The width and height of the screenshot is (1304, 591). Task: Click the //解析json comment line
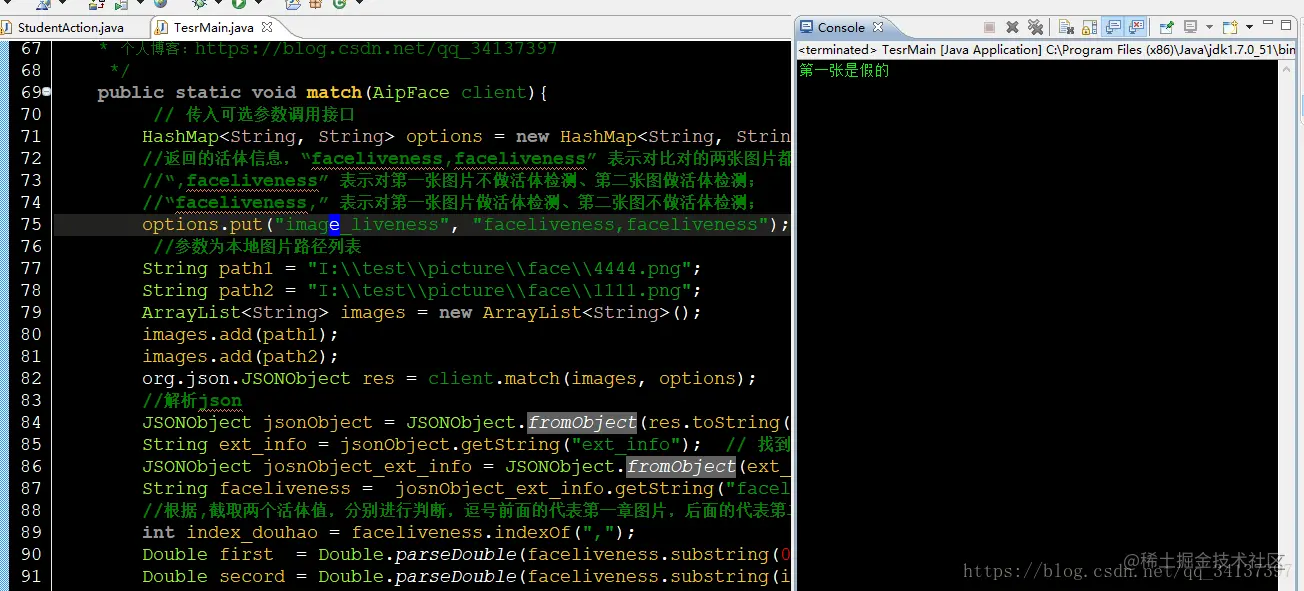coord(192,400)
